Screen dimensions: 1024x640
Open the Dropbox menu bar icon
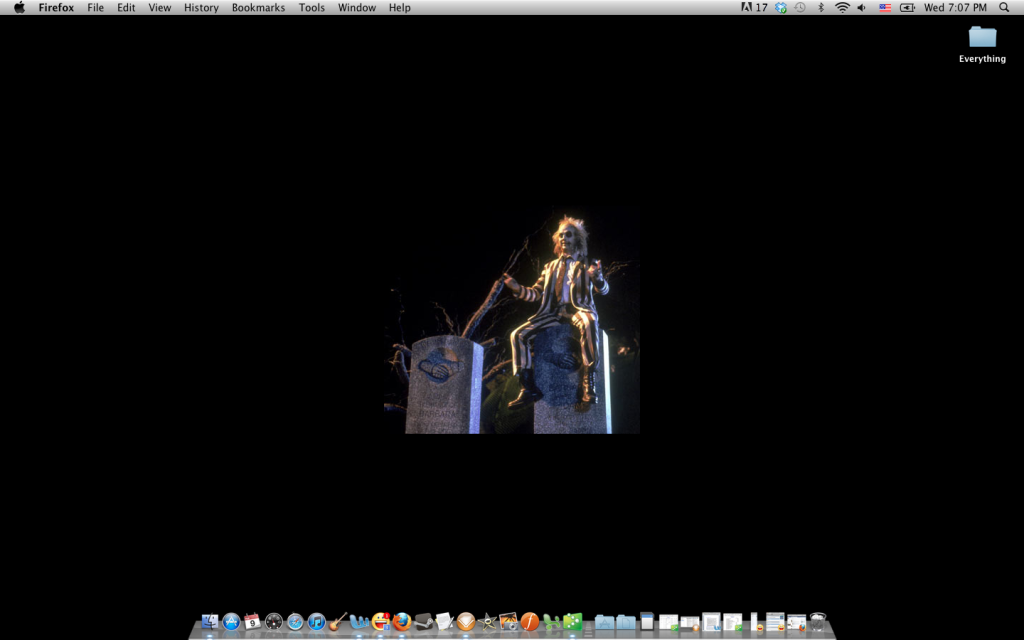tap(781, 7)
